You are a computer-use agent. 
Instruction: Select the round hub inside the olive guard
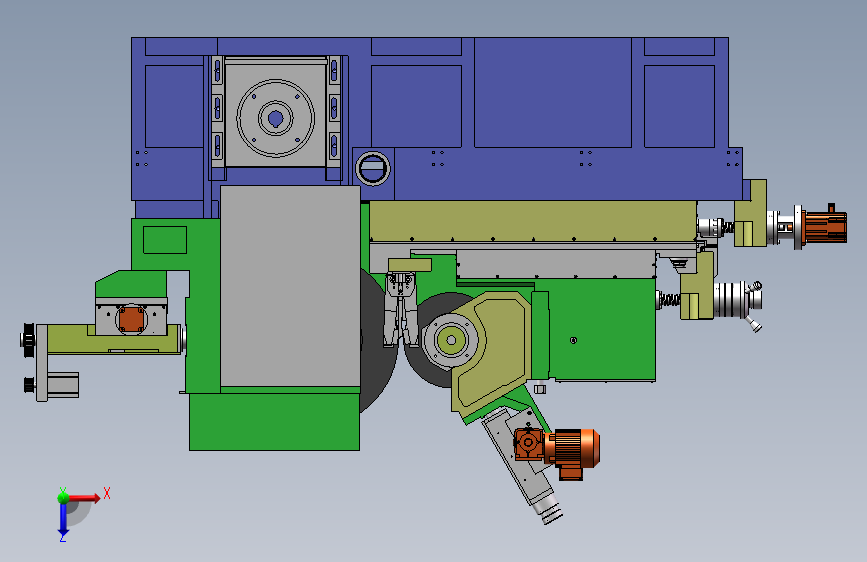[451, 340]
